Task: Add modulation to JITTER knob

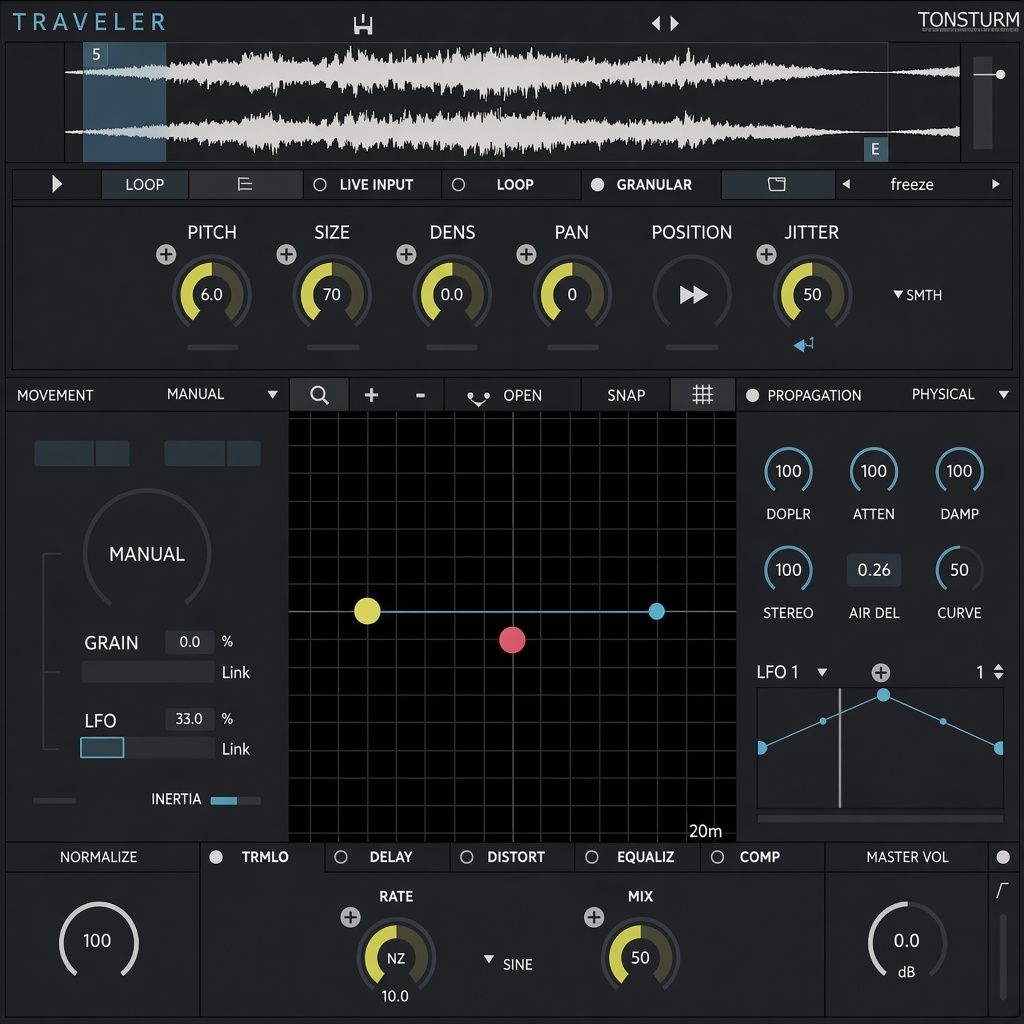Action: click(x=766, y=254)
